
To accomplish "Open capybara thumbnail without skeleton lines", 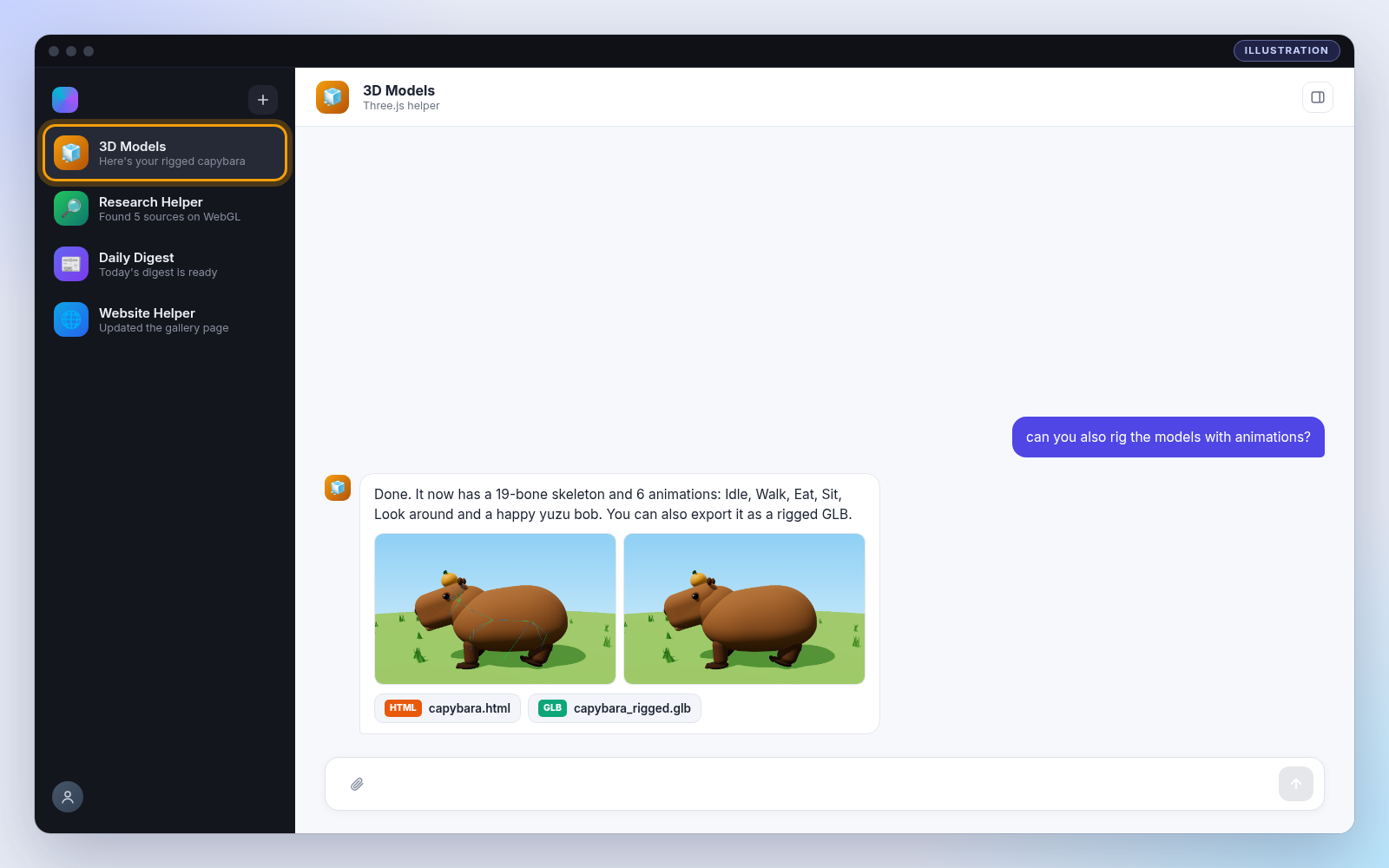I will pos(744,608).
